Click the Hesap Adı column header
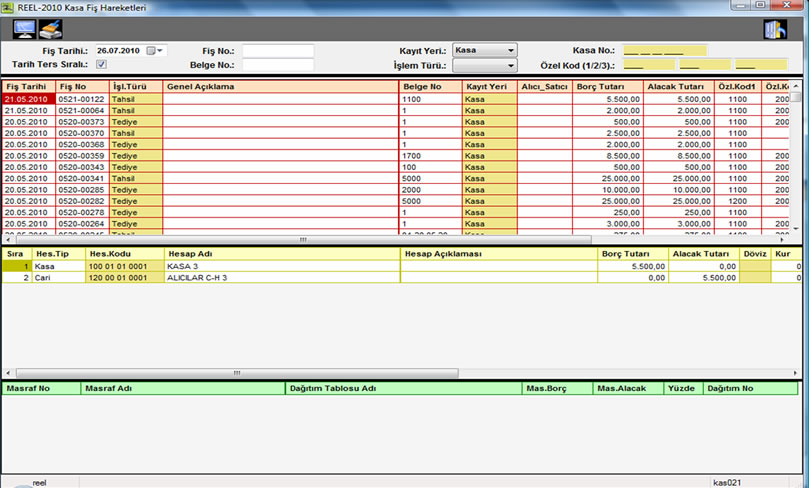This screenshot has width=809, height=488. [282, 254]
